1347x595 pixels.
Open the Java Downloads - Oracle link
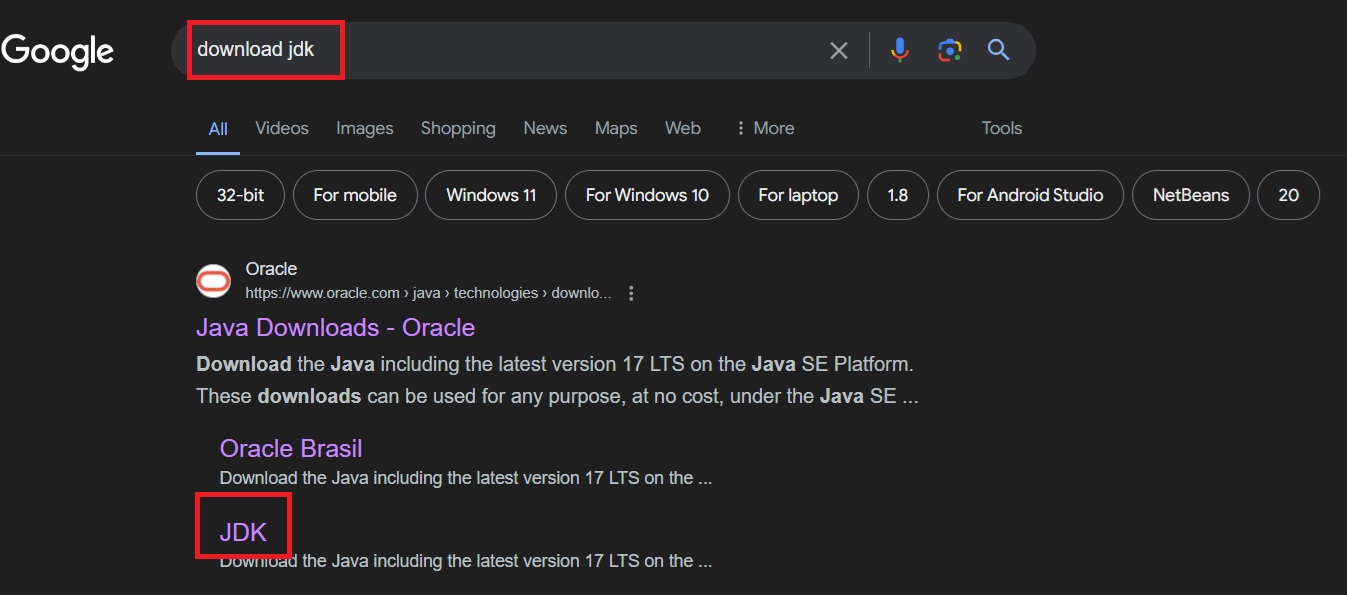(335, 327)
